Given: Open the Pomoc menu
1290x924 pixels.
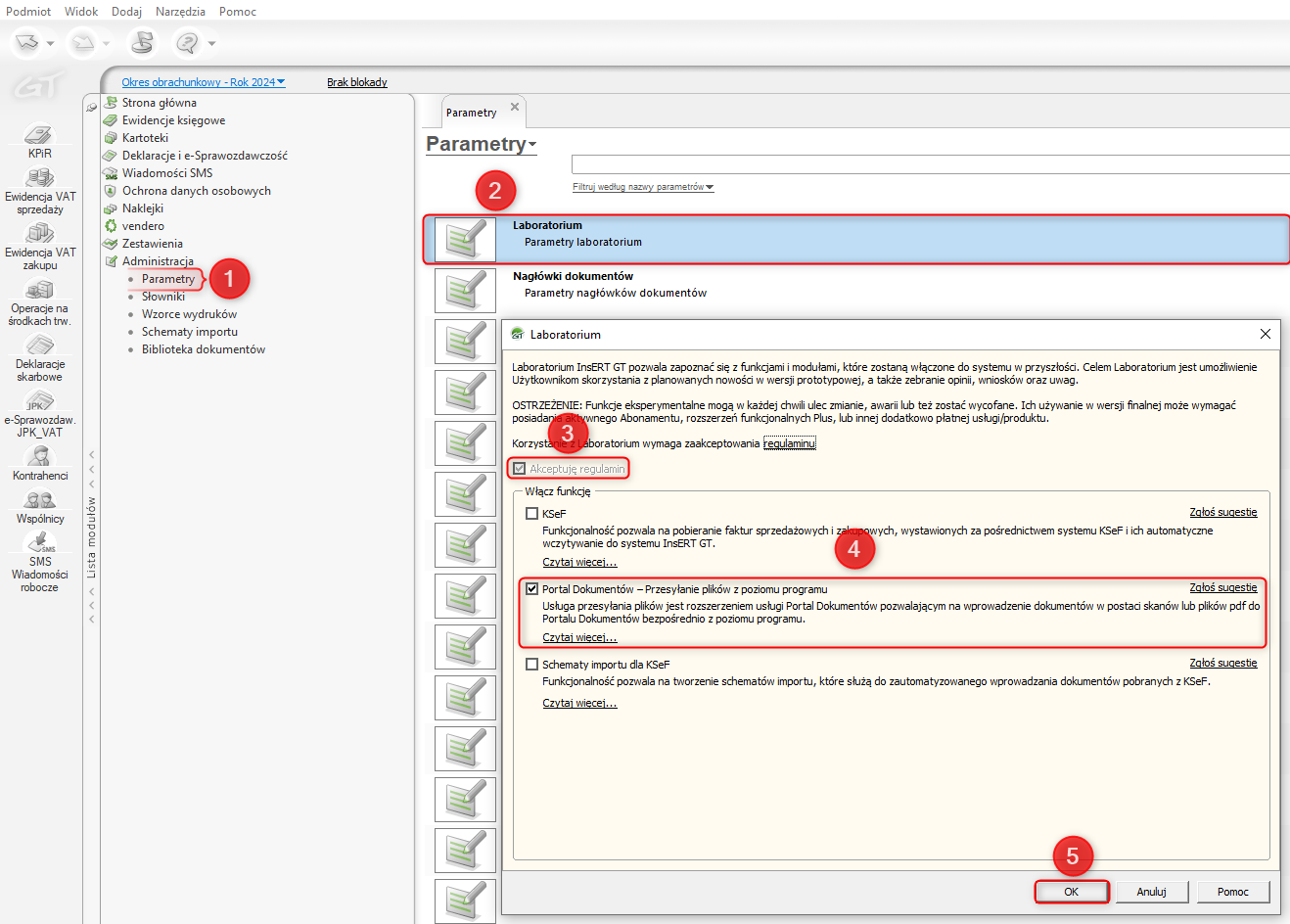Looking at the screenshot, I should coord(238,12).
